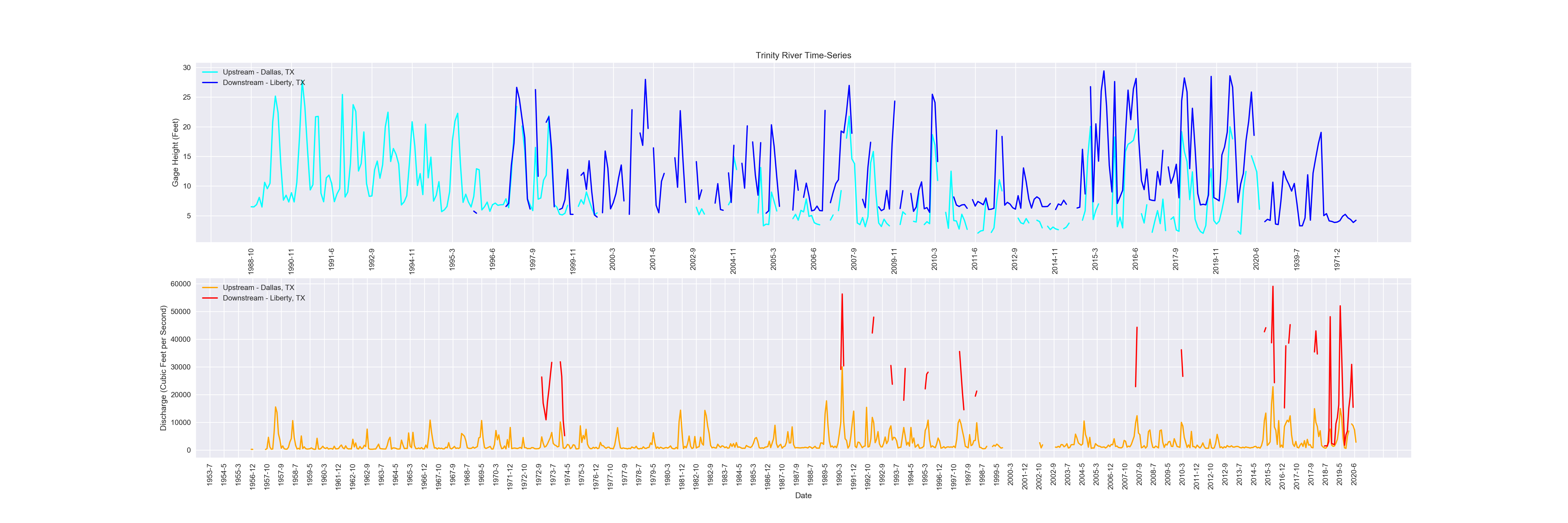Select 'Downstream - Liberty, TX' label in bottom legend
Screen dimensions: 1568x523
click(264, 298)
